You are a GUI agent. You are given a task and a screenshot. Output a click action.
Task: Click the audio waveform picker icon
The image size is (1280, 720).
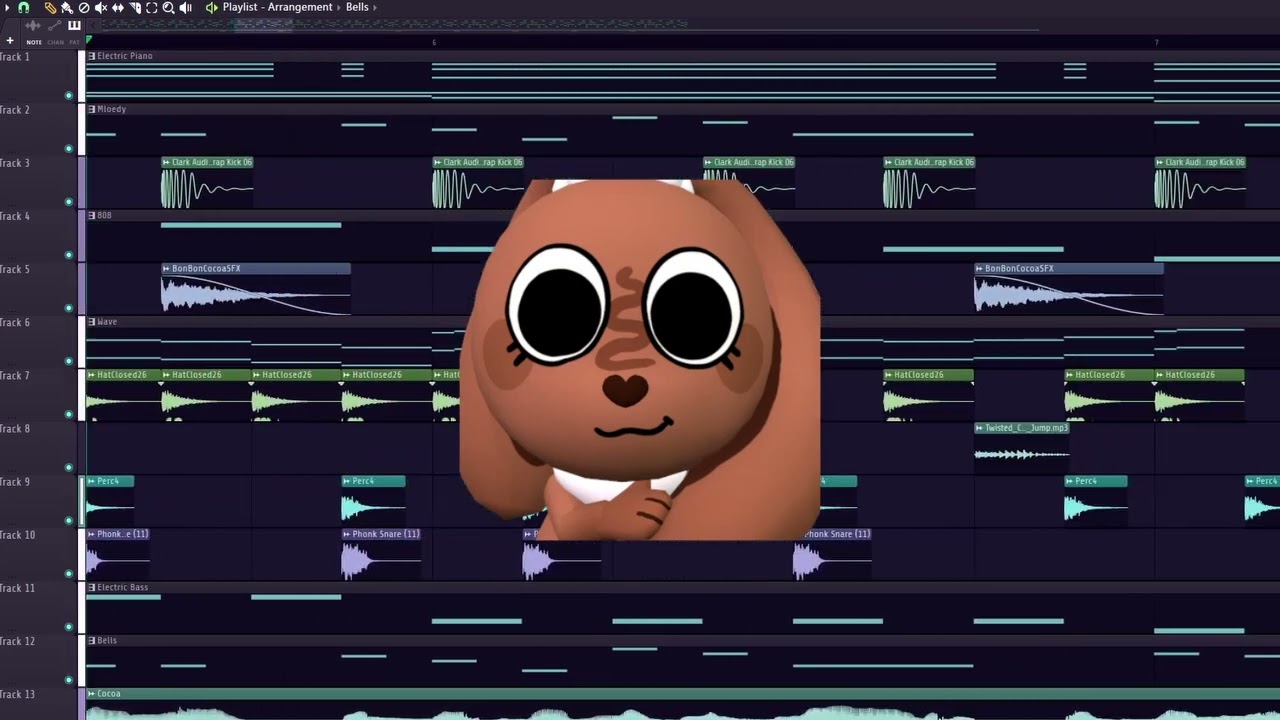coord(33,25)
